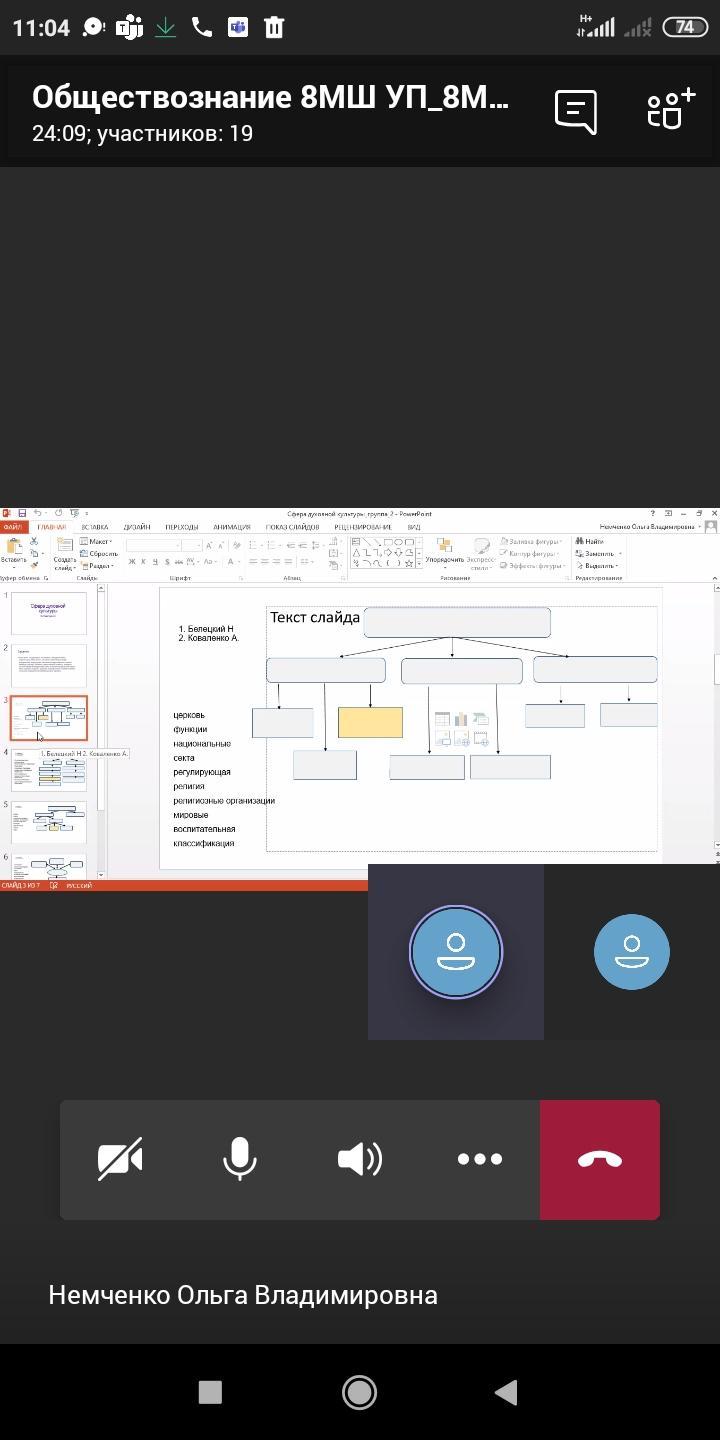Screen dimensions: 720x1440
Task: Switch to the ВСТАВКА ribbon tab
Action: (x=95, y=527)
